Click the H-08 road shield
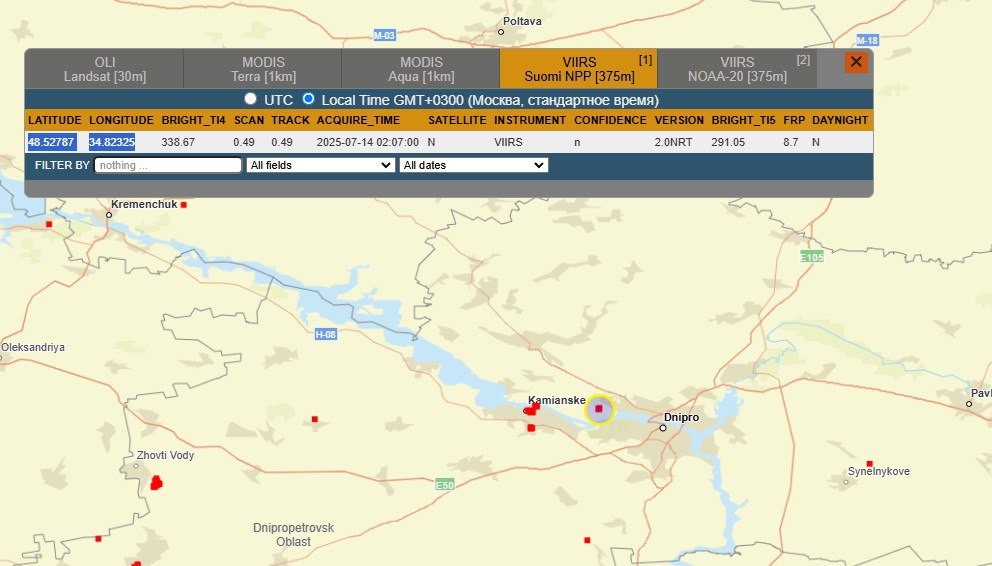The image size is (992, 566). click(x=326, y=334)
